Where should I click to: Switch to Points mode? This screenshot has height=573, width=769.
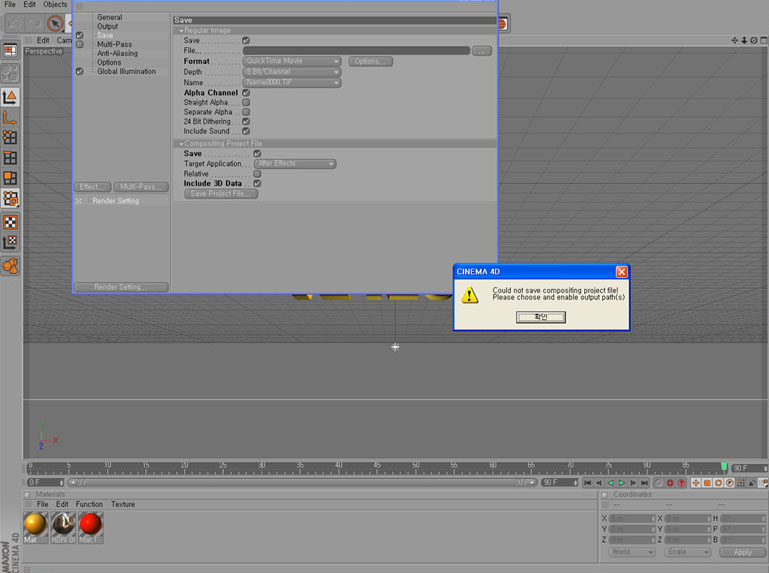pyautogui.click(x=10, y=137)
